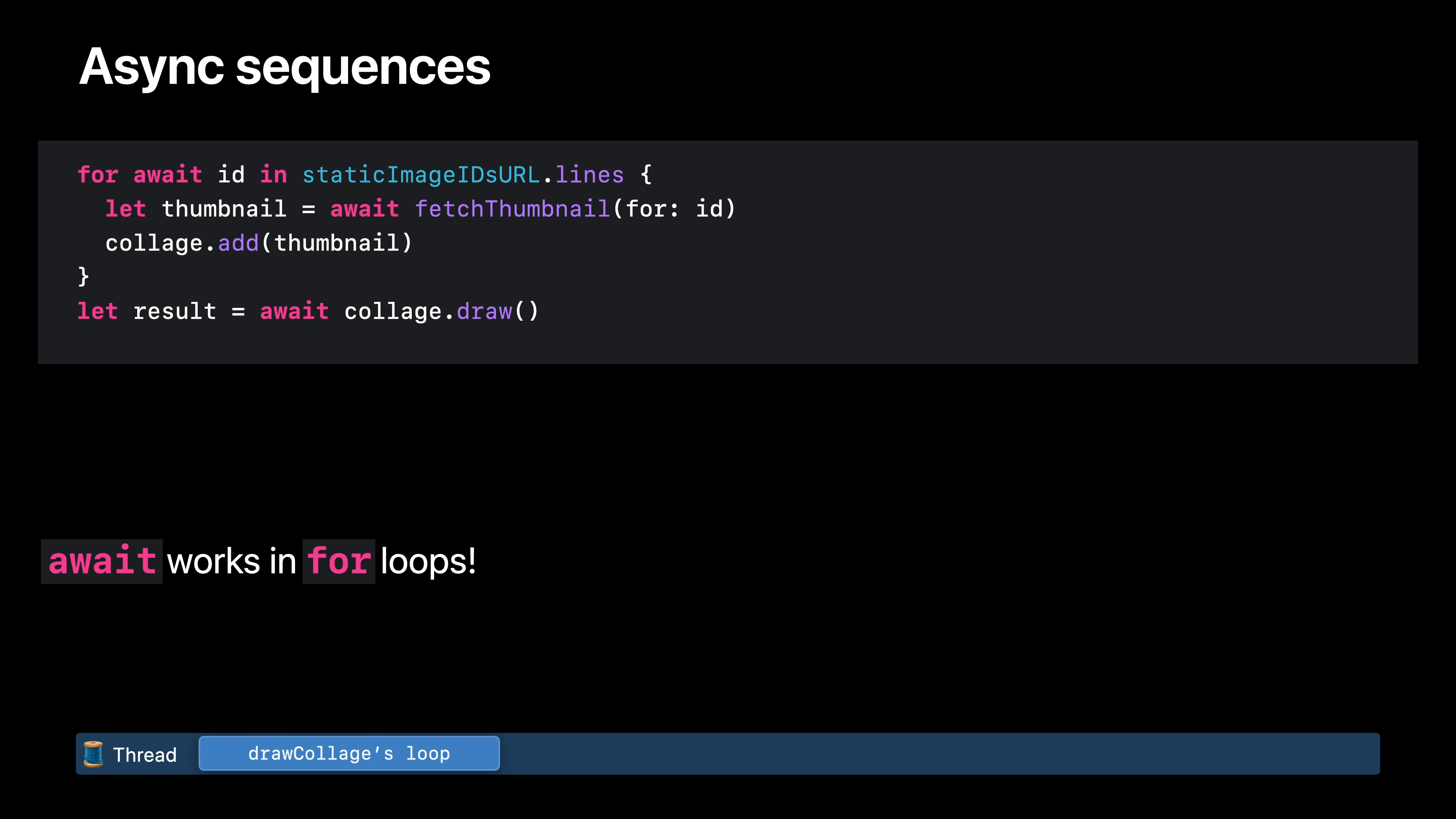This screenshot has width=1456, height=819.
Task: Click the lines property in code
Action: coord(590,175)
